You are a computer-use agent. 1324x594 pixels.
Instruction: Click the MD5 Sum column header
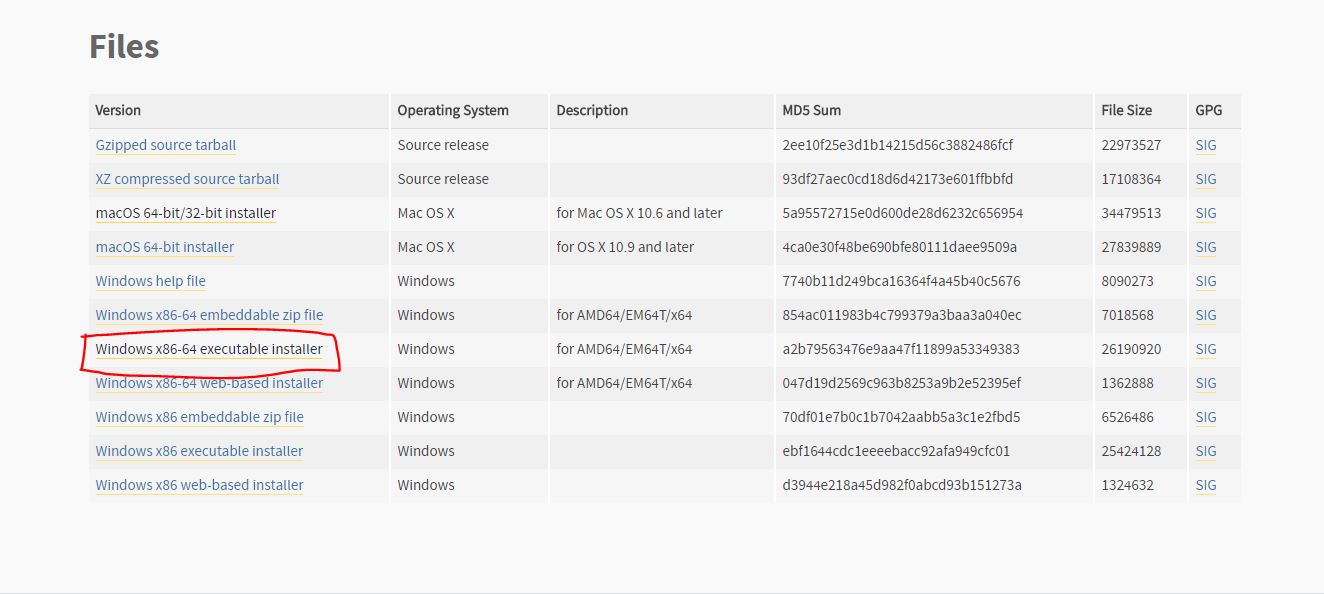coord(811,110)
